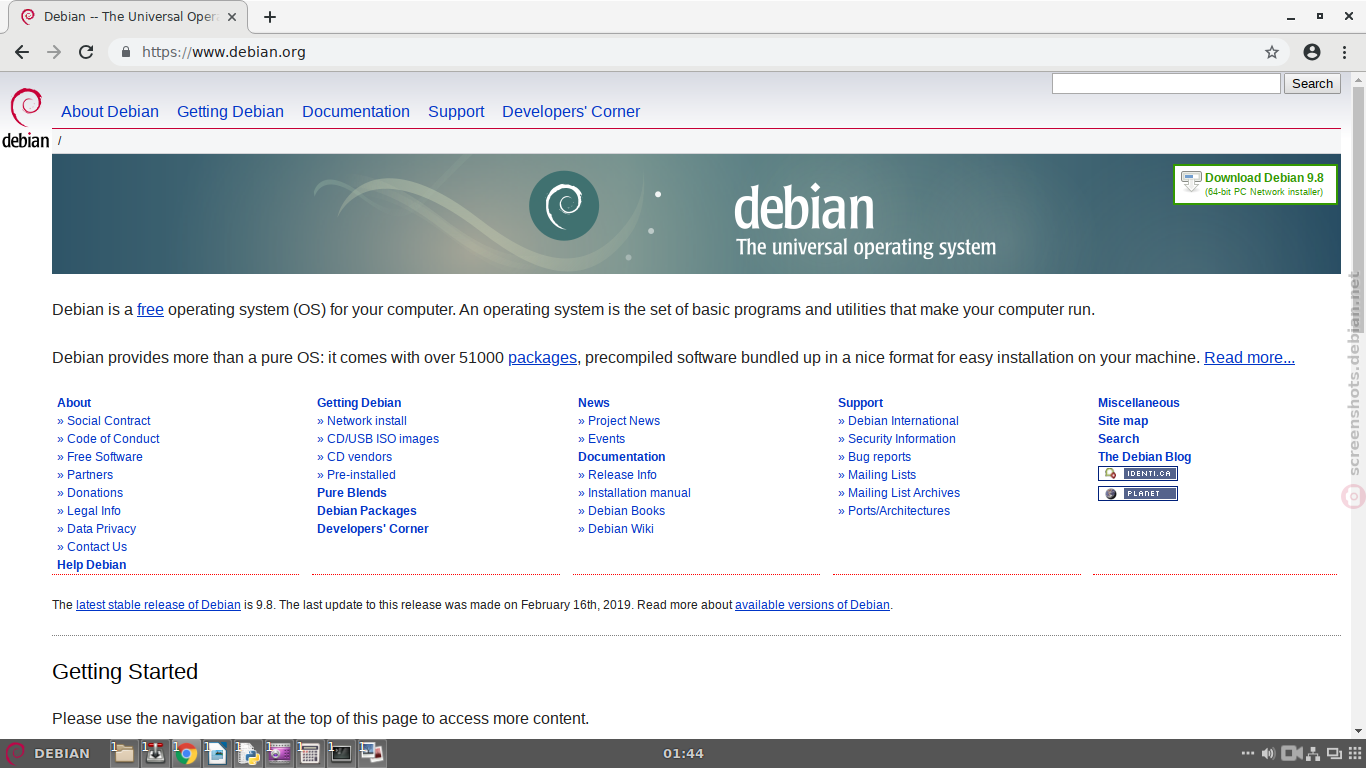Launch the joystick game icon in taskbar
This screenshot has width=1366, height=768.
click(154, 754)
